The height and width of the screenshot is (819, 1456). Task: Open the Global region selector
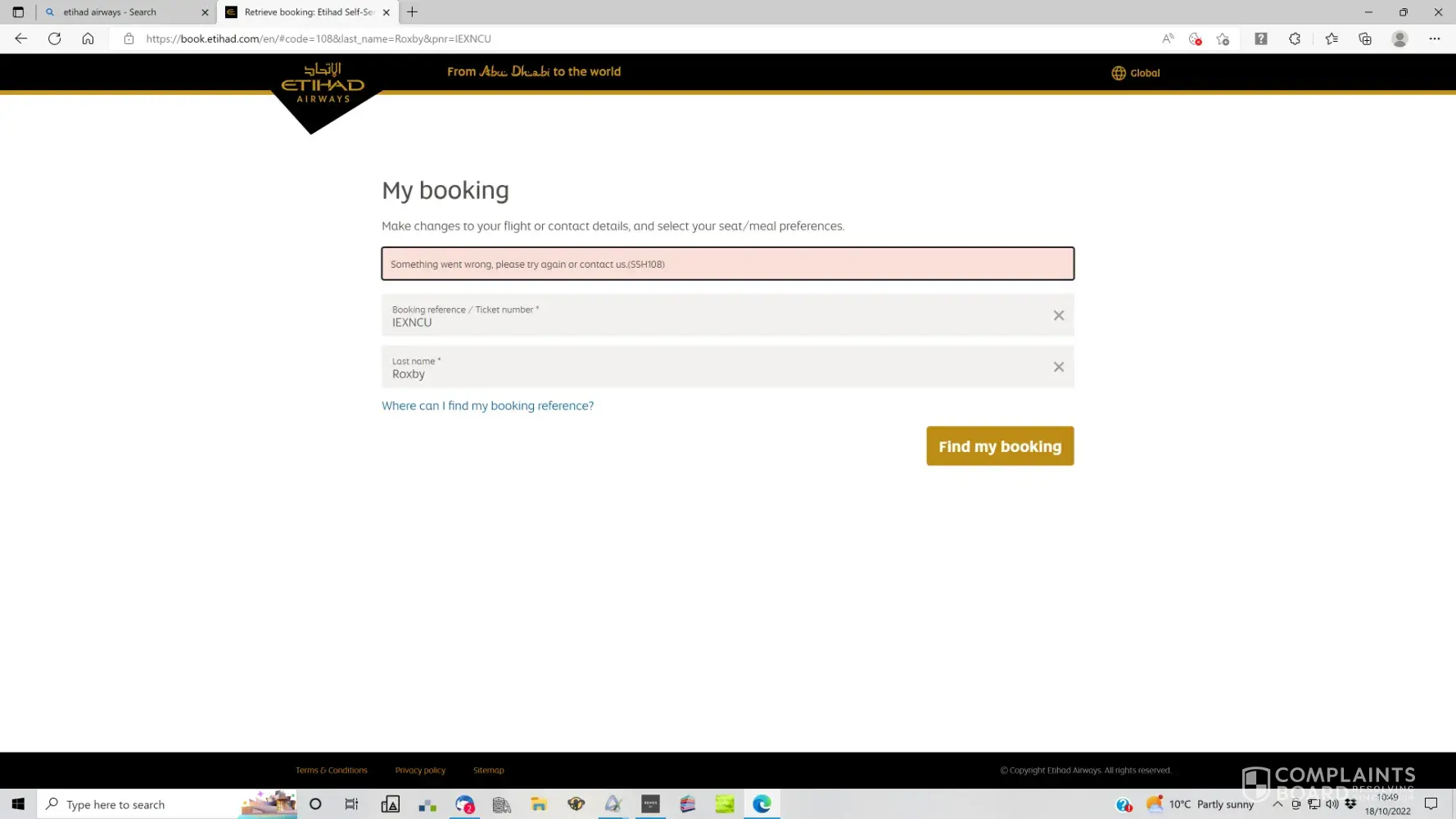click(1135, 73)
